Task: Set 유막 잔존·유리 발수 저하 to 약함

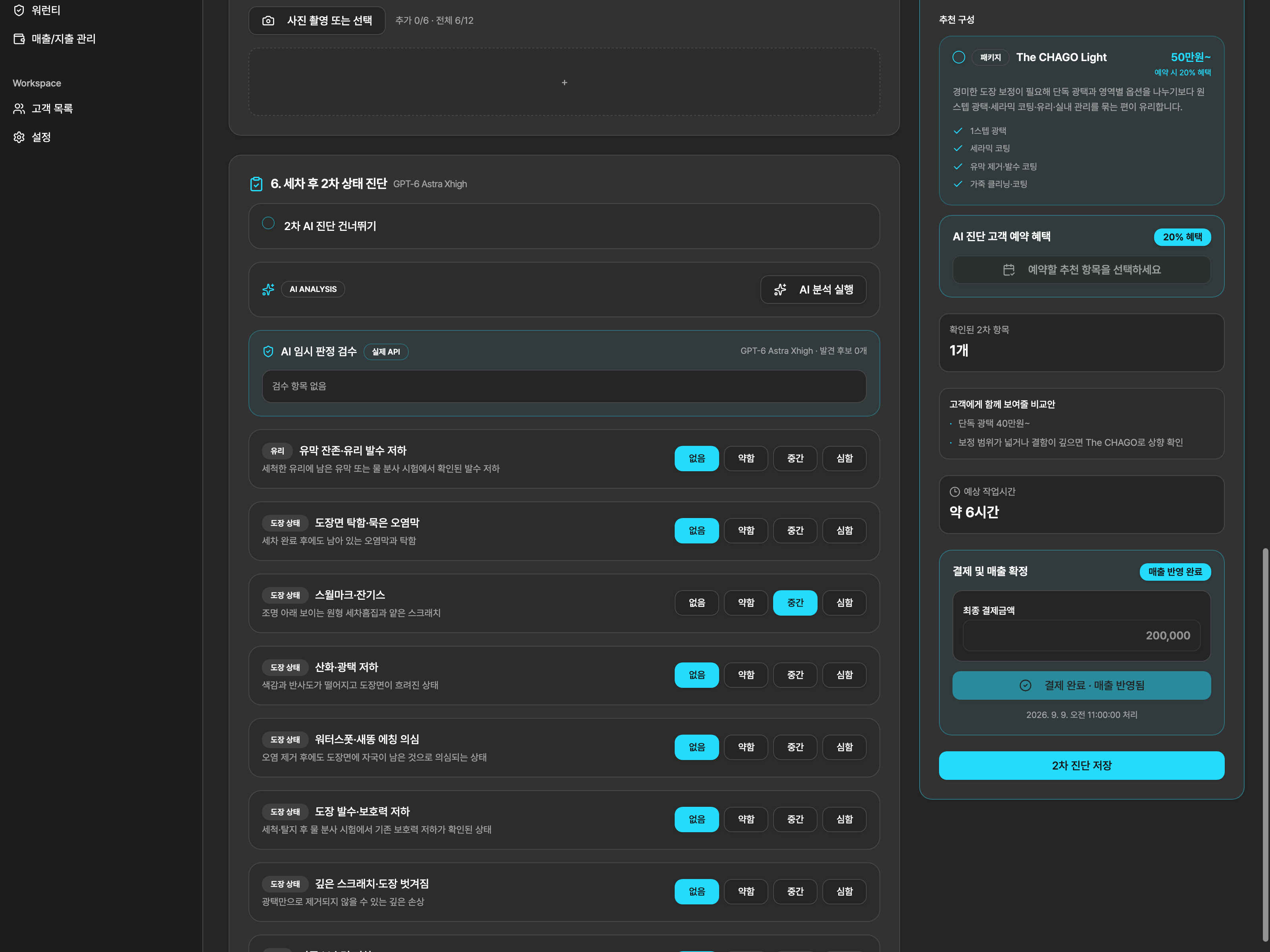Action: [x=746, y=459]
